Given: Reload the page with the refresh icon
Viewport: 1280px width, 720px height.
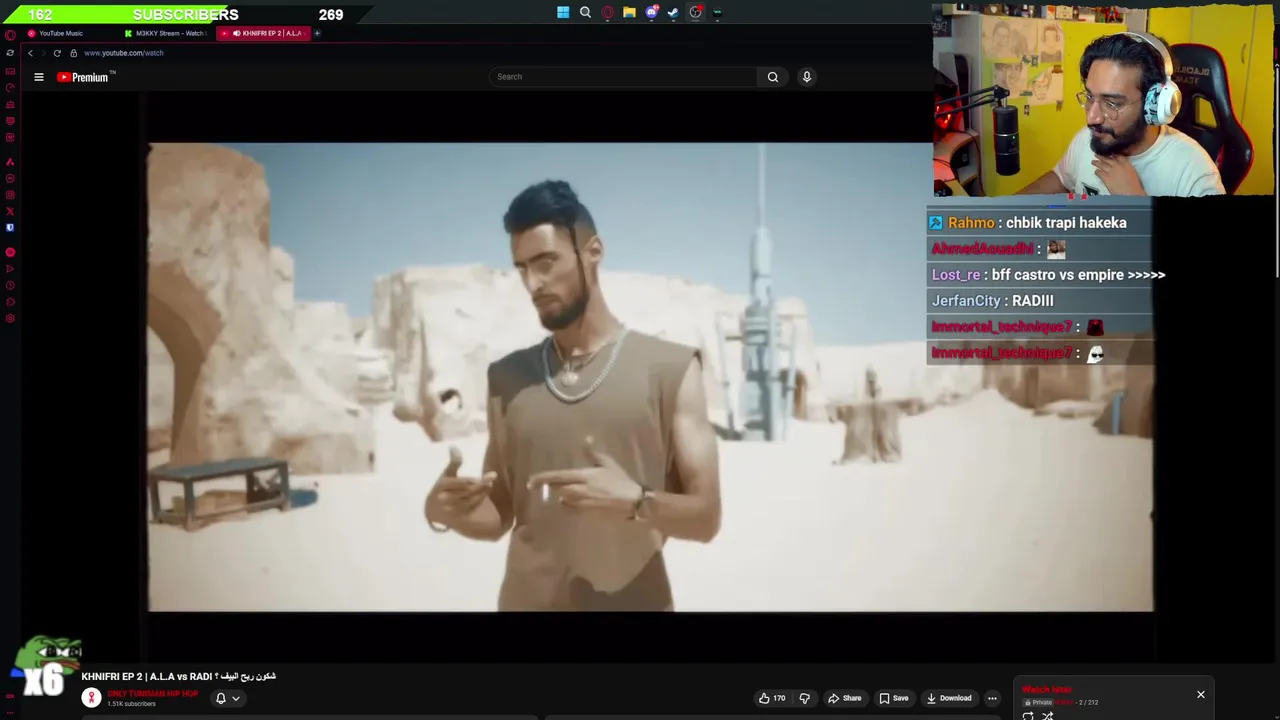Looking at the screenshot, I should 57,53.
